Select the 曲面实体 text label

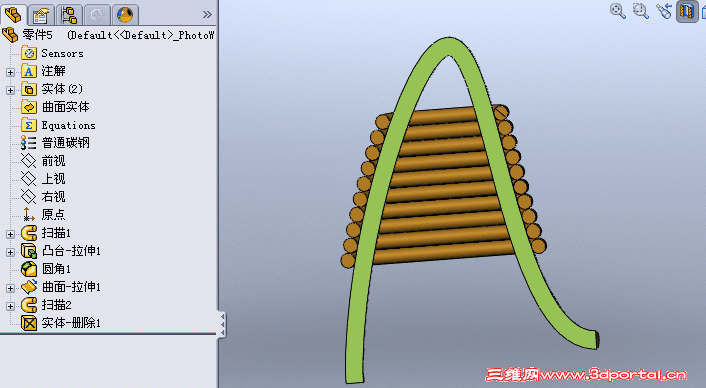tap(65, 107)
